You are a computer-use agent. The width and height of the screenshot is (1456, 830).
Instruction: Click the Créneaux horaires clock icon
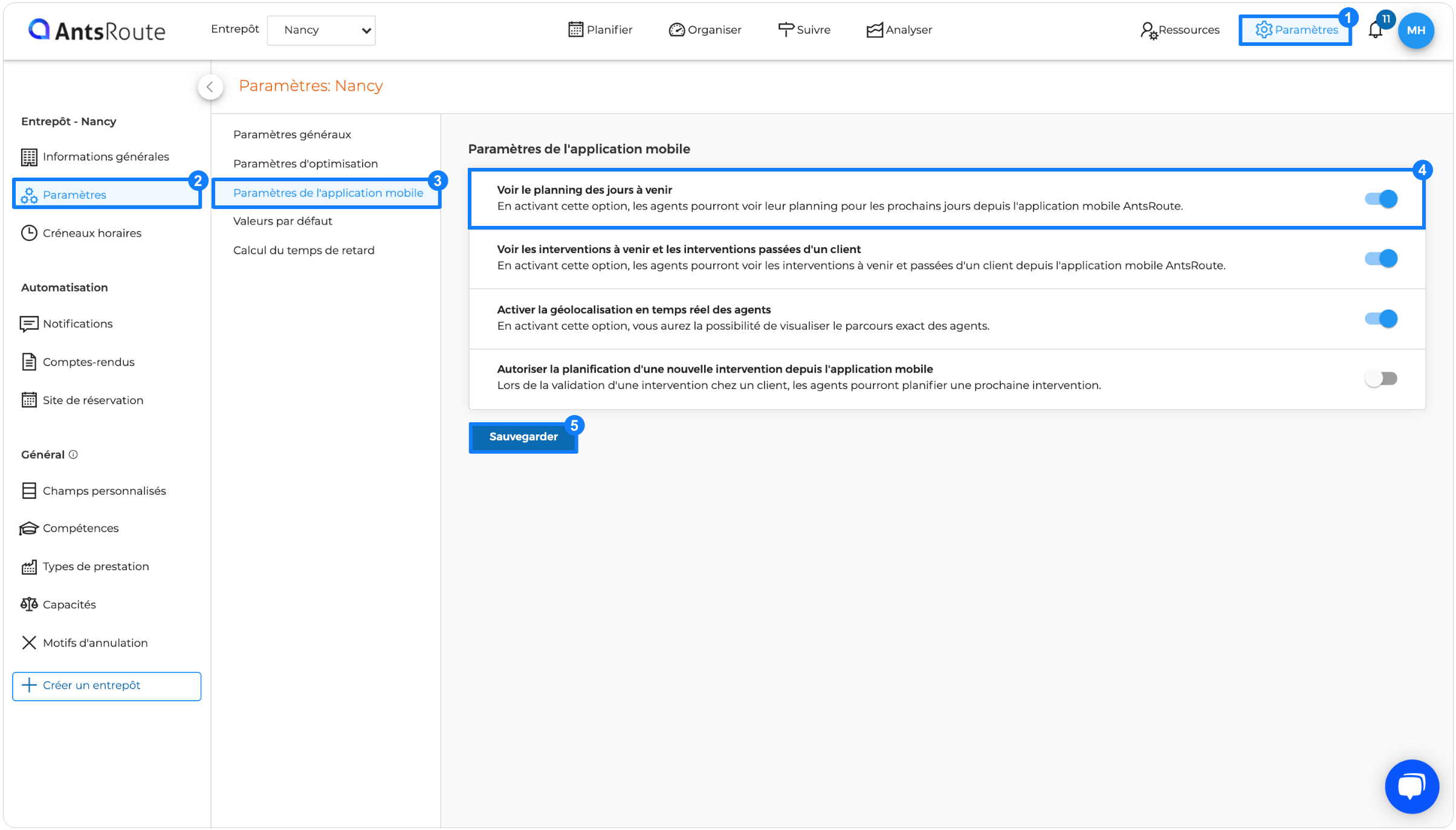pos(29,233)
